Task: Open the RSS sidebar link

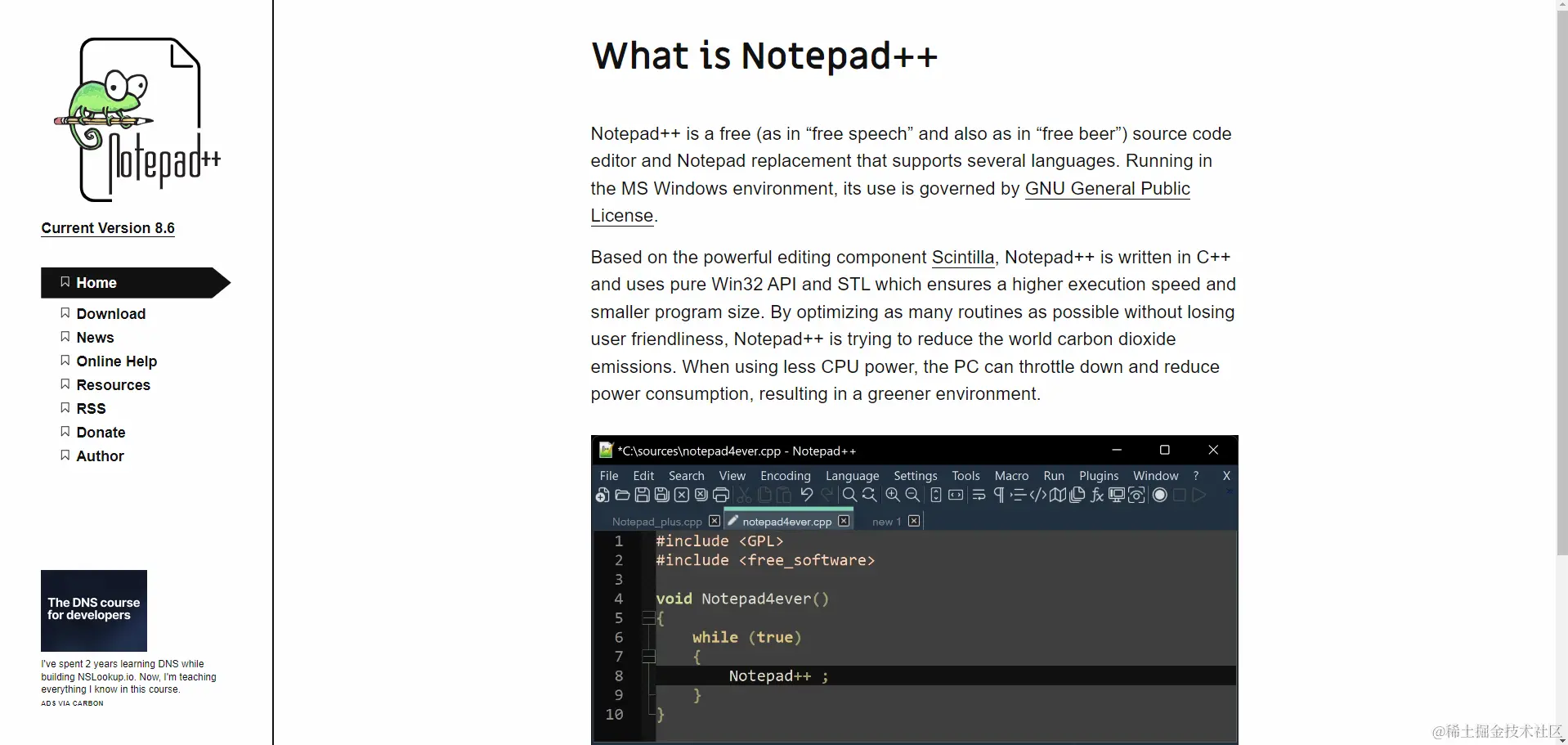Action: 91,409
